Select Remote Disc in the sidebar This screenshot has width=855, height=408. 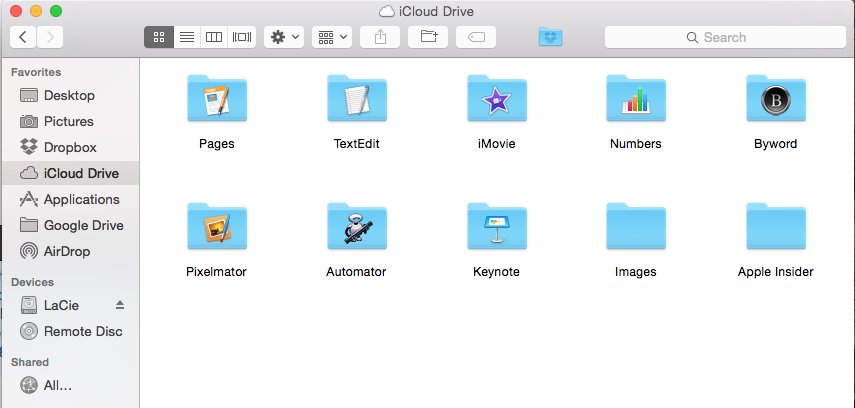pyautogui.click(x=70, y=331)
